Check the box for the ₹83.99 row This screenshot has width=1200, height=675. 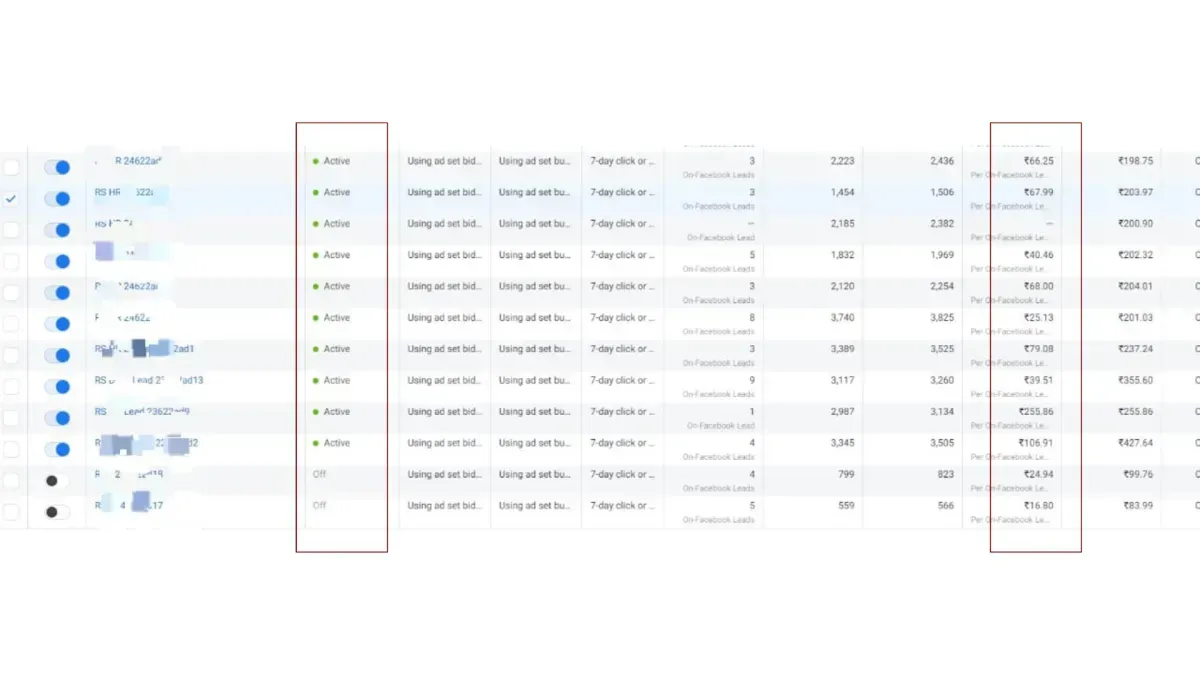pos(11,512)
